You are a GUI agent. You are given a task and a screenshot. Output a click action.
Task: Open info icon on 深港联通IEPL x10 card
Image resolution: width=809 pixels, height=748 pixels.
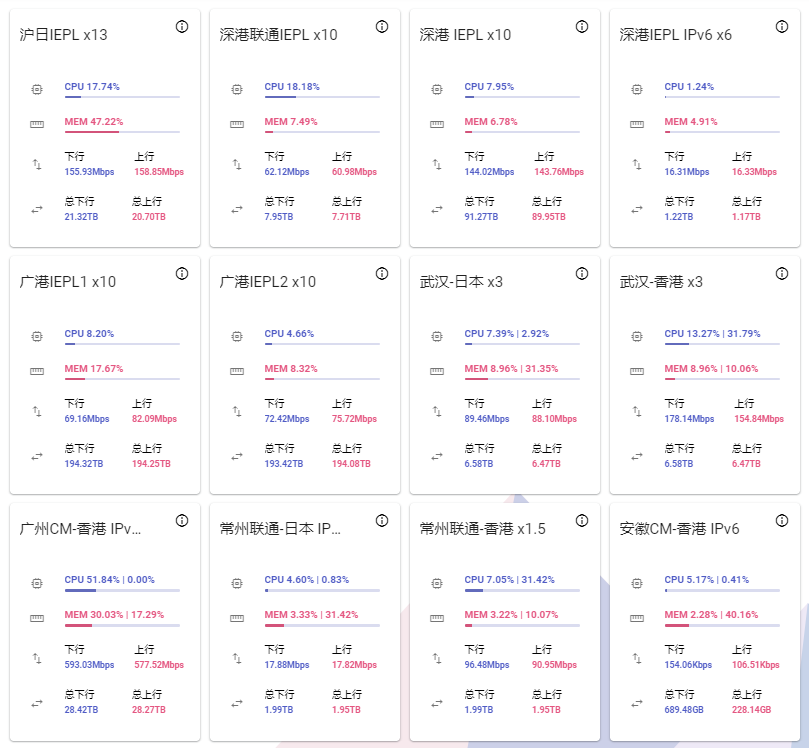tap(381, 27)
